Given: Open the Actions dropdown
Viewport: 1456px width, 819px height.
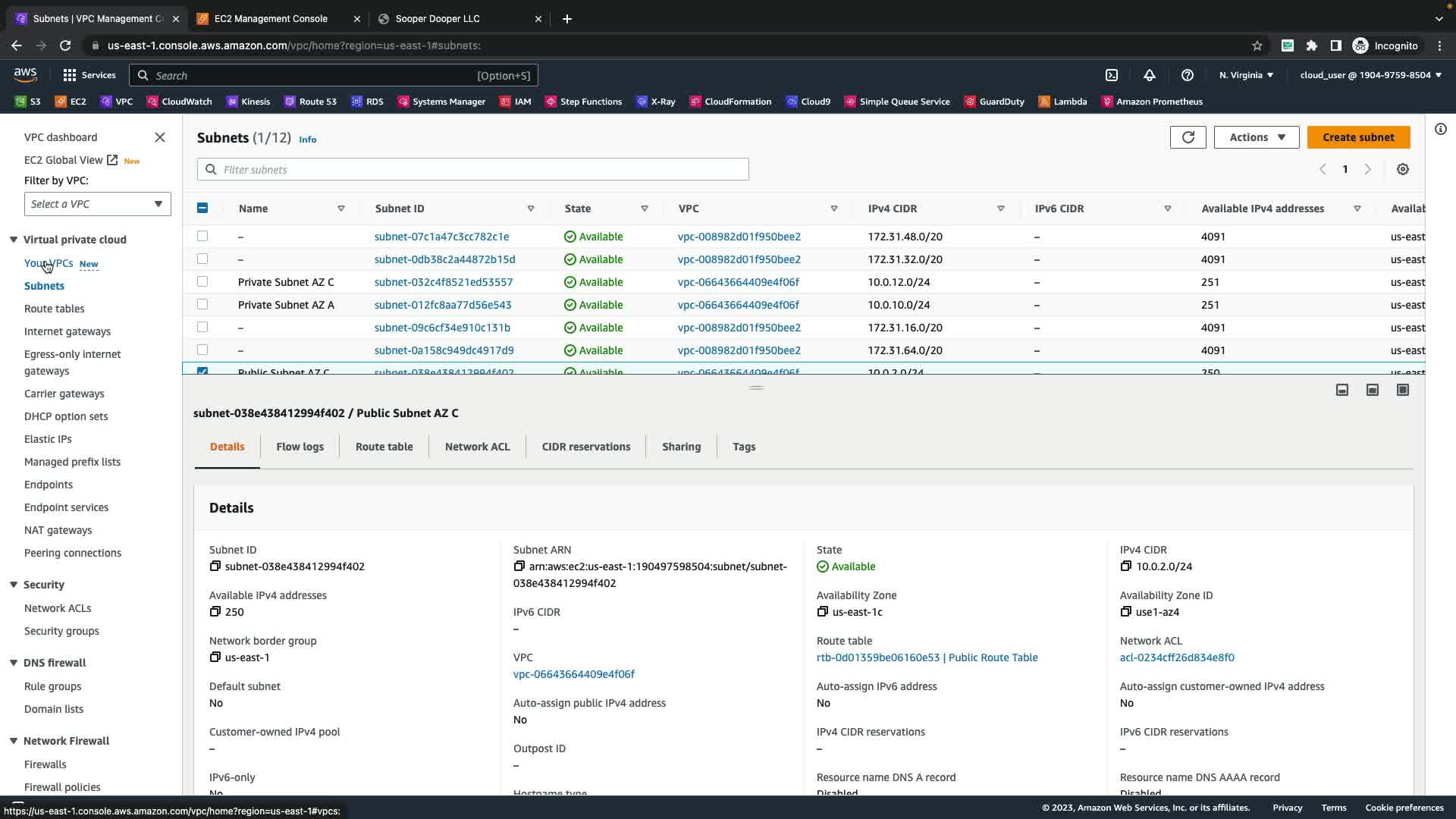Looking at the screenshot, I should point(1257,137).
